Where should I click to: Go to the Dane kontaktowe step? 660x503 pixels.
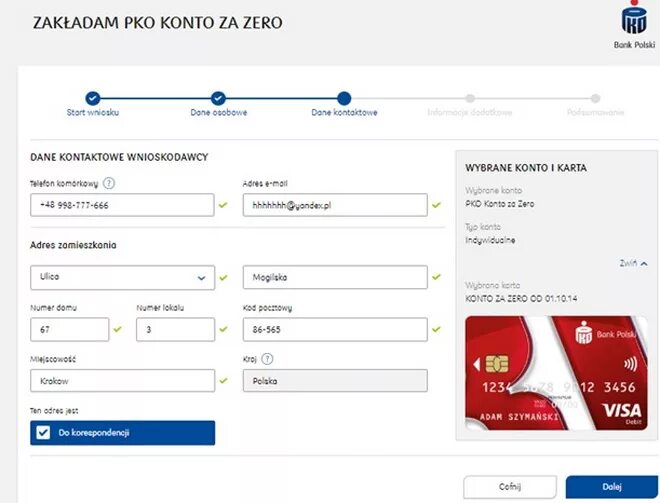[344, 98]
